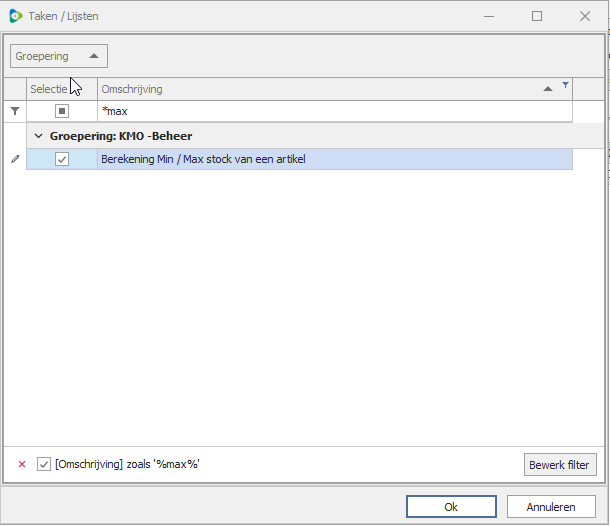The height and width of the screenshot is (526, 610).
Task: Open the Bewerk filter editor
Action: 560,465
